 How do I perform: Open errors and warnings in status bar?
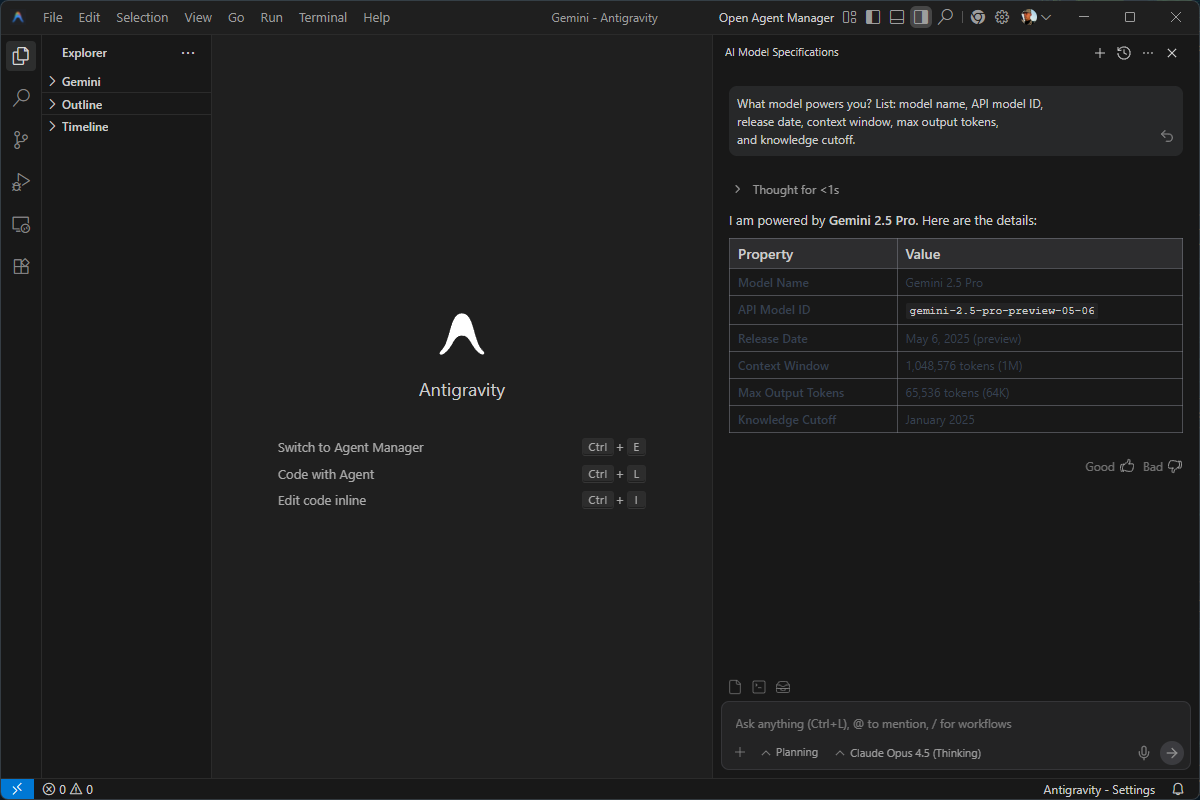[67, 789]
